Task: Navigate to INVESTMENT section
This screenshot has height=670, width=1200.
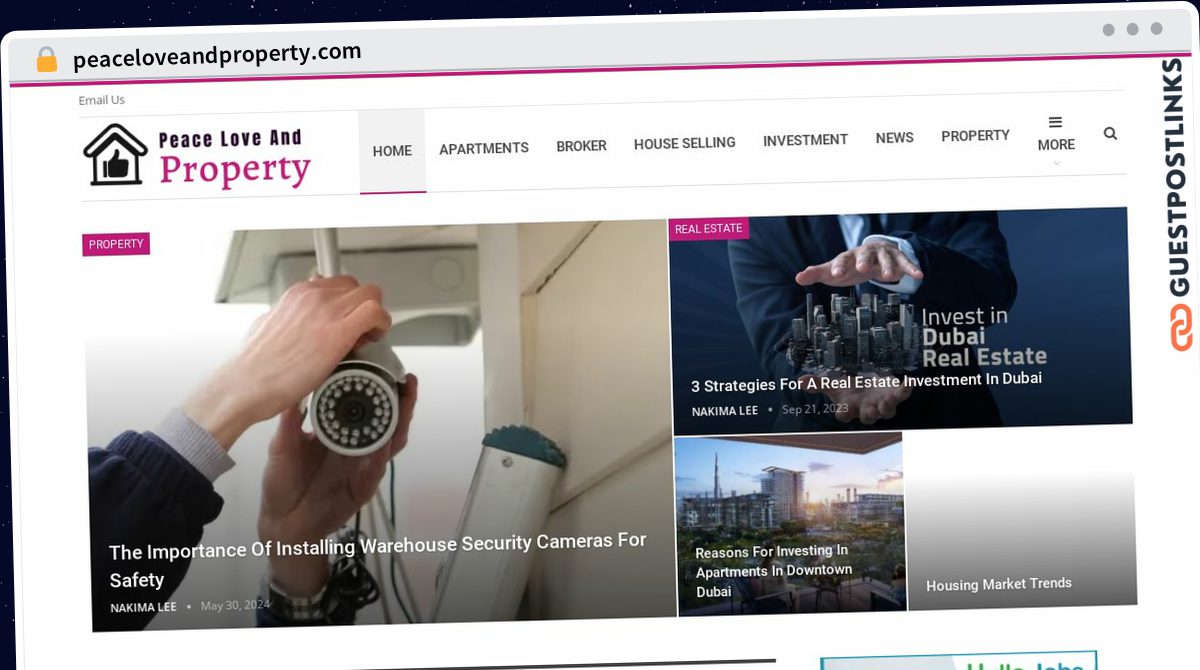Action: (805, 140)
